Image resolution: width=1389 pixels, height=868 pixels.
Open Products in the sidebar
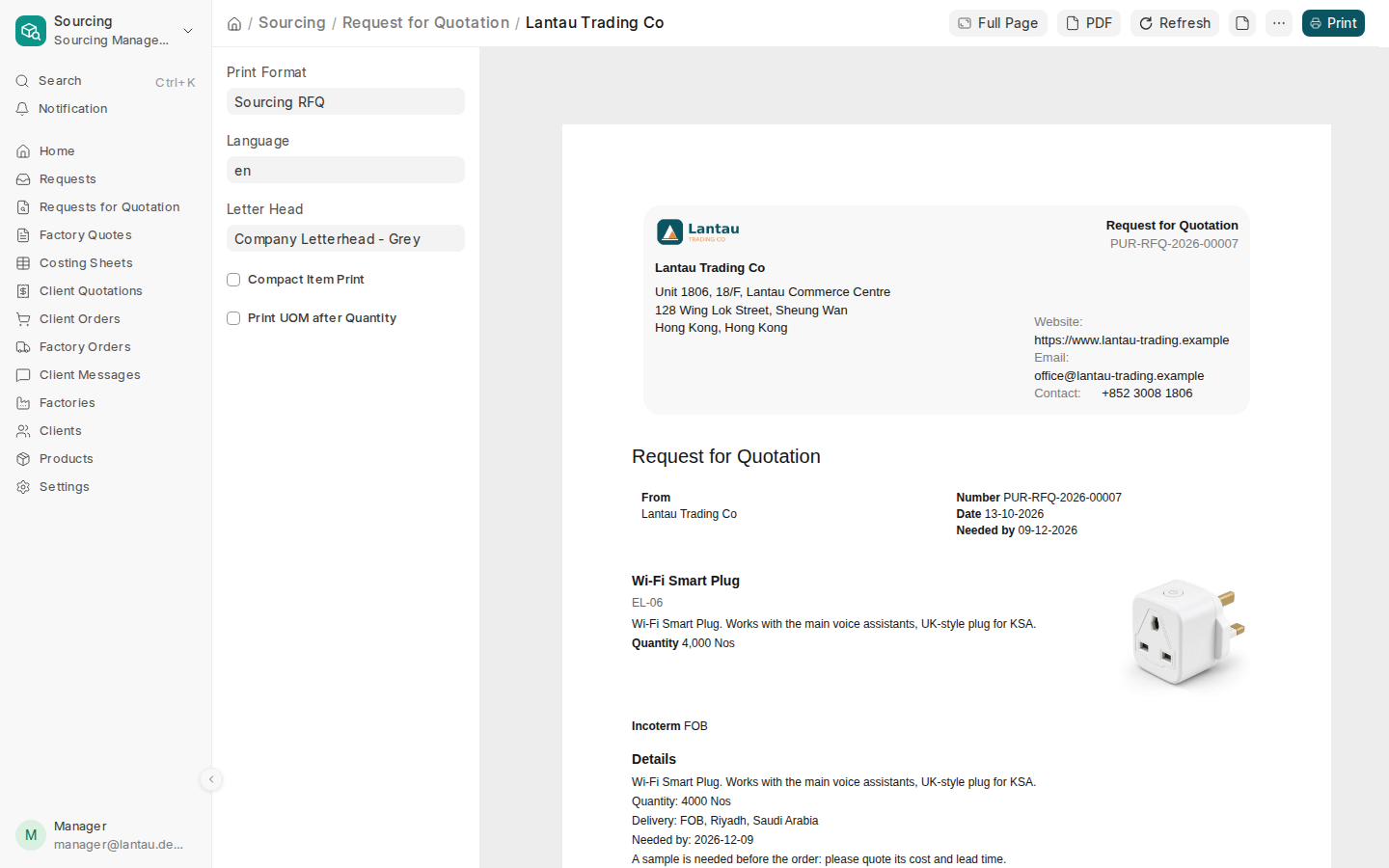[105, 459]
